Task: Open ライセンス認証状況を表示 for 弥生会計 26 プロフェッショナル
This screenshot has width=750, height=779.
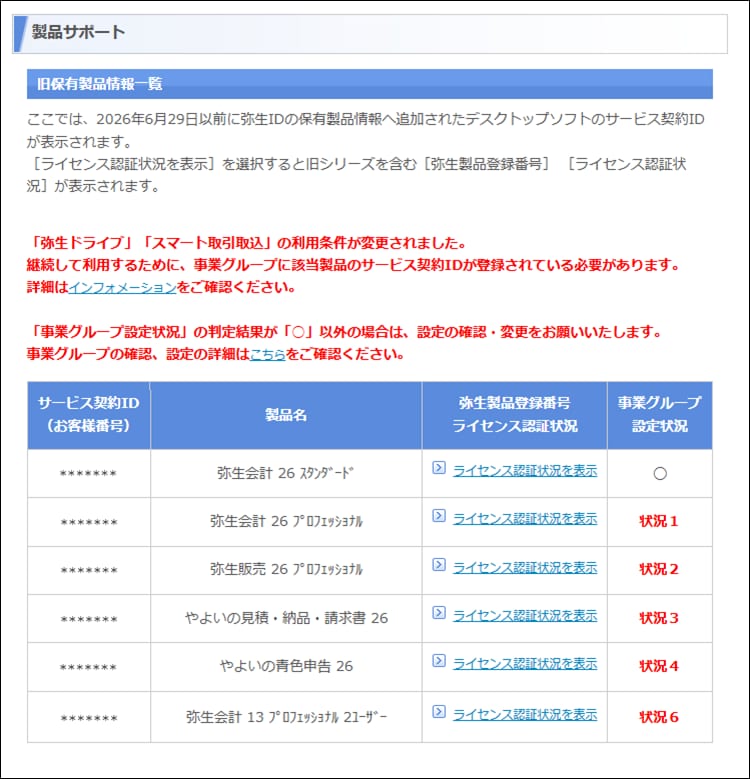Action: (x=525, y=519)
